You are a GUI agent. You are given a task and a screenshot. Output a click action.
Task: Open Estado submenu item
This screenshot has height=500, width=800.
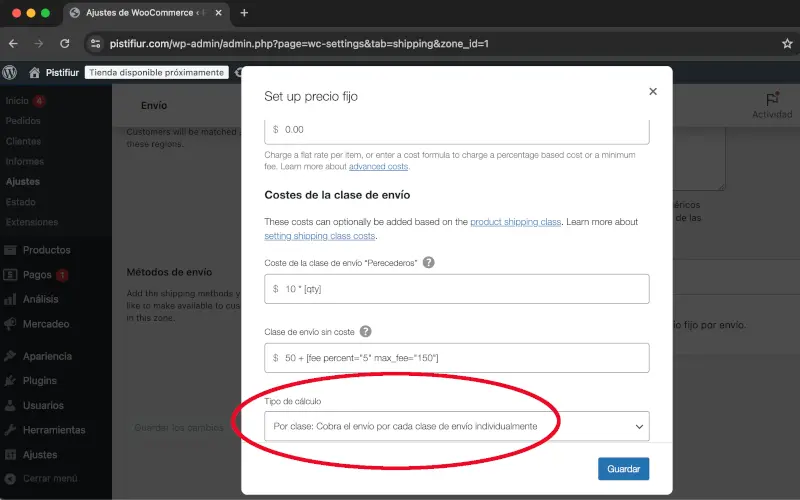[x=21, y=202]
